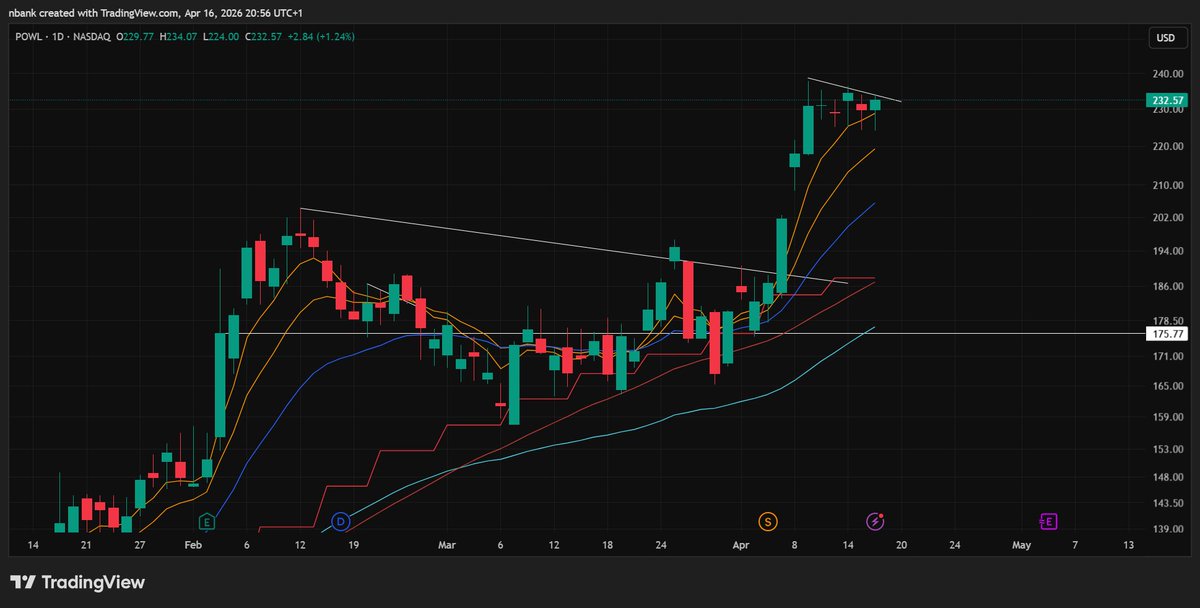Click the current price label 232.57

tap(1165, 100)
